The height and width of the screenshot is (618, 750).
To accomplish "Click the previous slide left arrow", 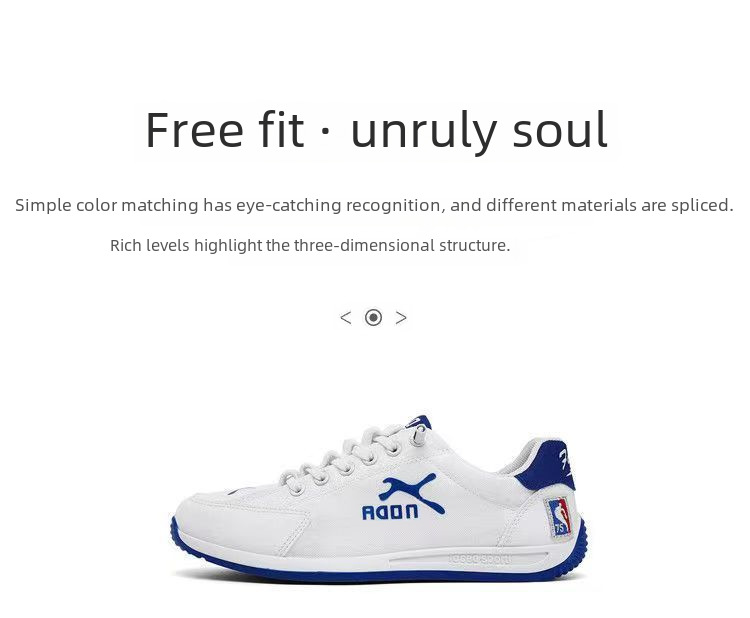I will [x=345, y=318].
